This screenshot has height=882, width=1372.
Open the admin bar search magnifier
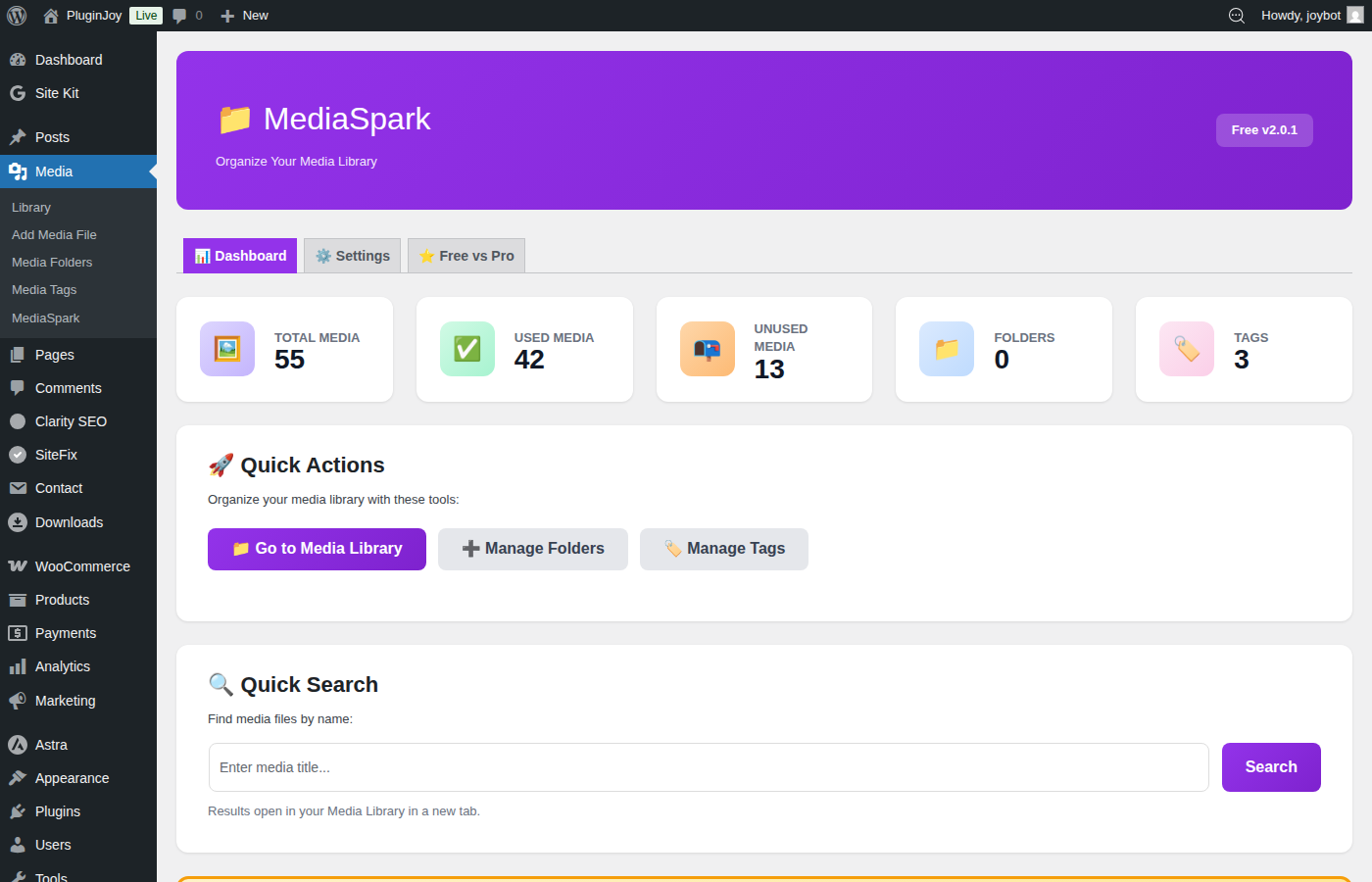[1236, 15]
